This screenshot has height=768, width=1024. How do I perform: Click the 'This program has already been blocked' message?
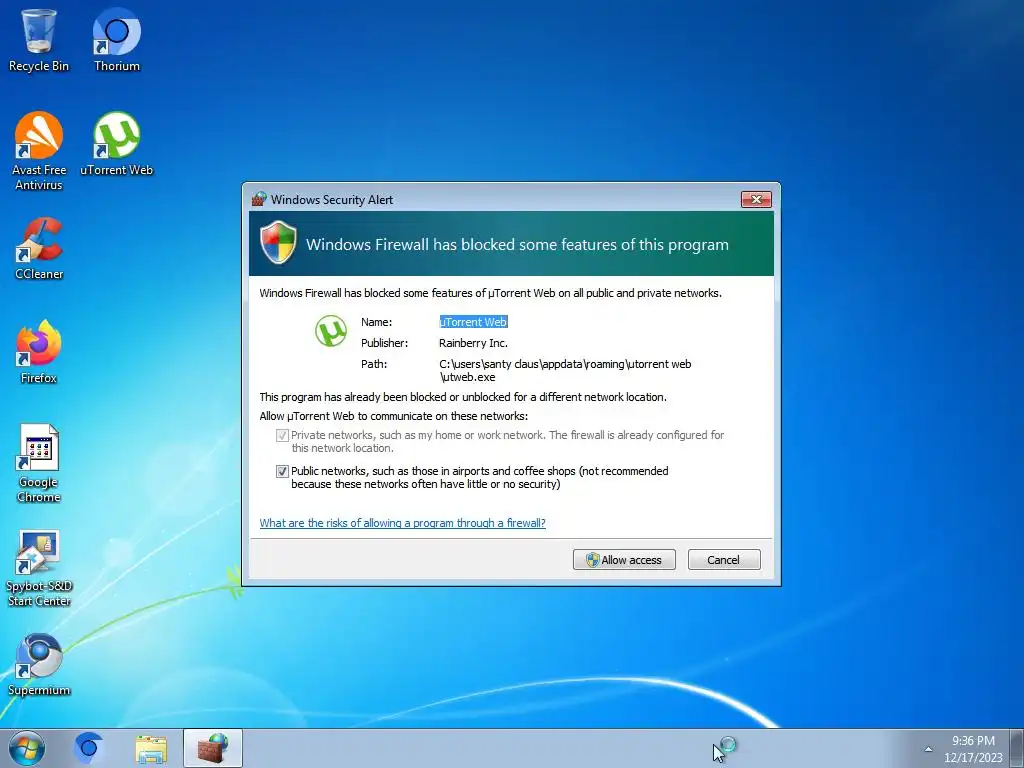[x=463, y=397]
